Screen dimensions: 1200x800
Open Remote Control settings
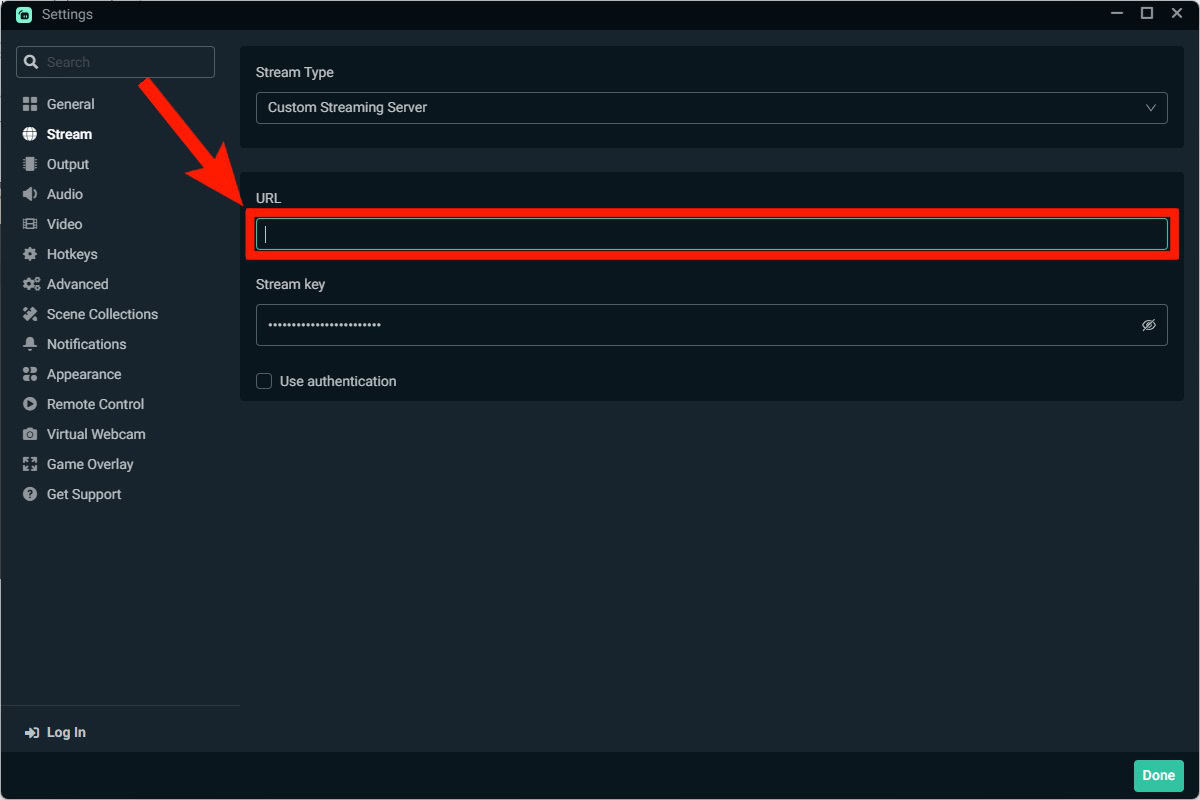tap(92, 403)
